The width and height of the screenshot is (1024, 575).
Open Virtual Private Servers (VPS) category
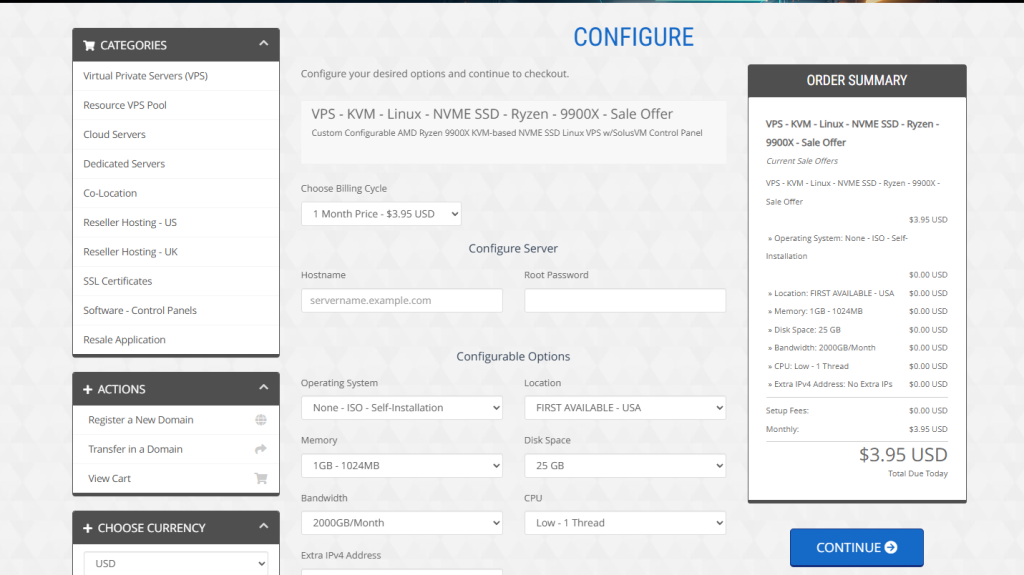145,76
